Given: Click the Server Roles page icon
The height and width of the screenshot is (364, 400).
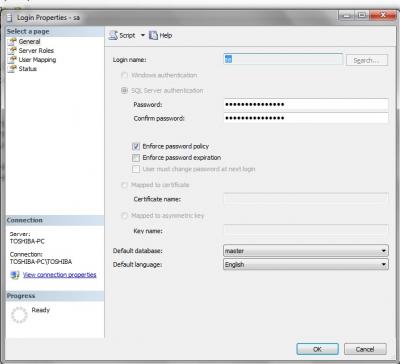Looking at the screenshot, I should click(x=12, y=51).
